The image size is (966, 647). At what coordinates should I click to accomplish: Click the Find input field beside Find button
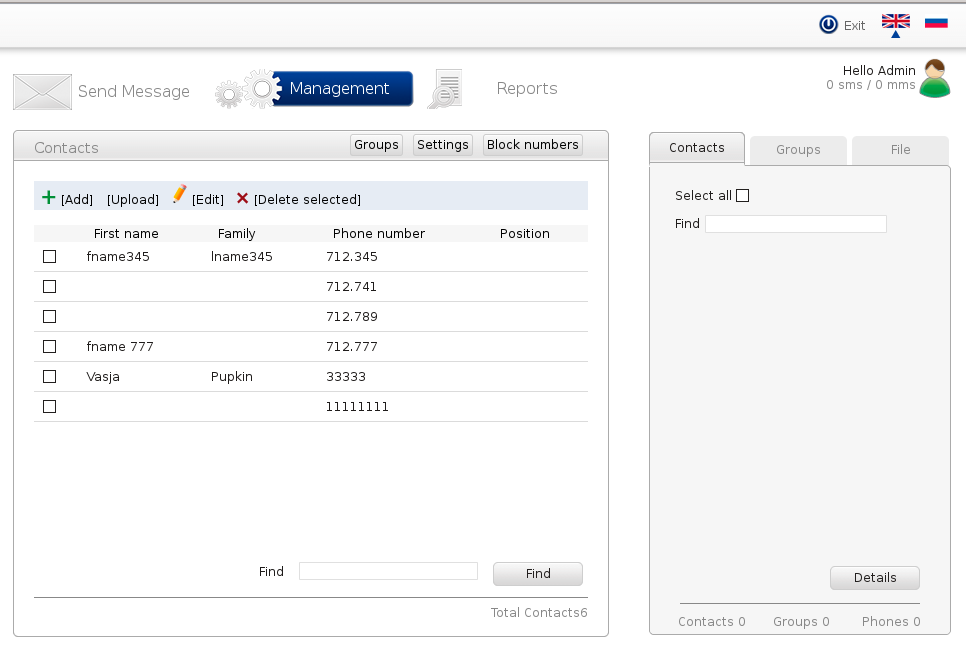point(388,571)
